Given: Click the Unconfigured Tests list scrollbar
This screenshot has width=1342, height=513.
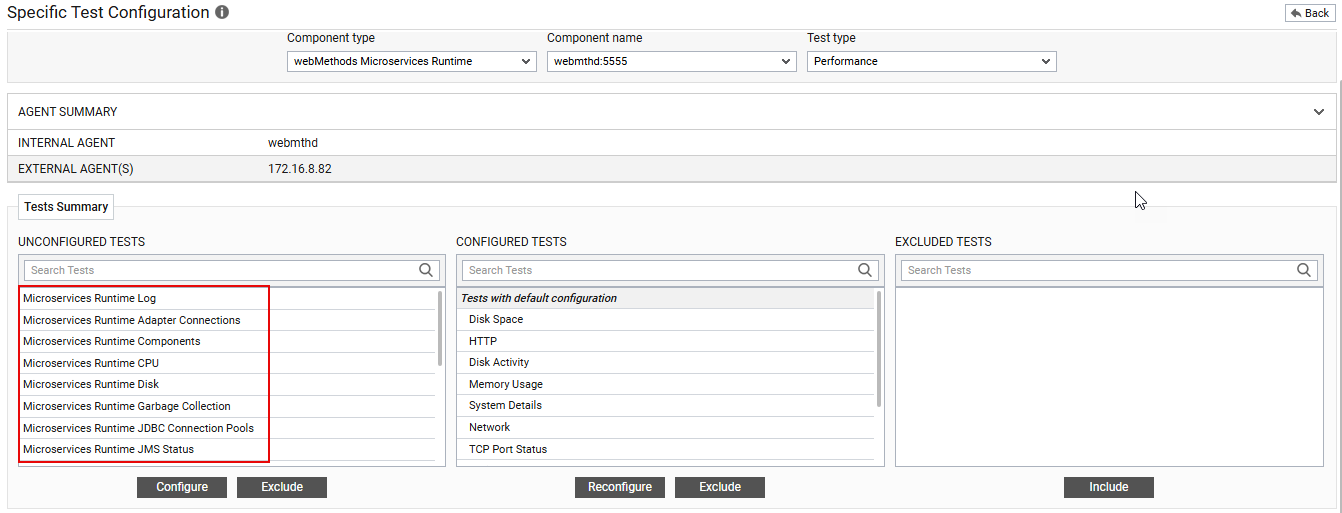Looking at the screenshot, I should tap(440, 330).
